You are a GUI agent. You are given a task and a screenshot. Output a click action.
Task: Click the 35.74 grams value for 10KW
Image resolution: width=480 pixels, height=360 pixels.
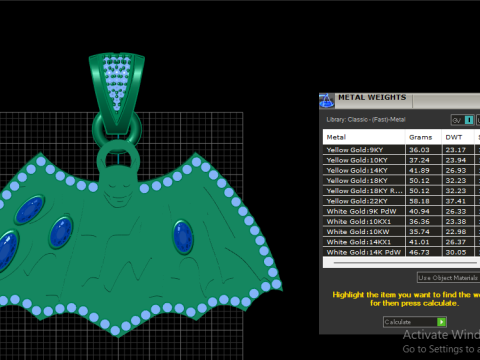(x=419, y=232)
